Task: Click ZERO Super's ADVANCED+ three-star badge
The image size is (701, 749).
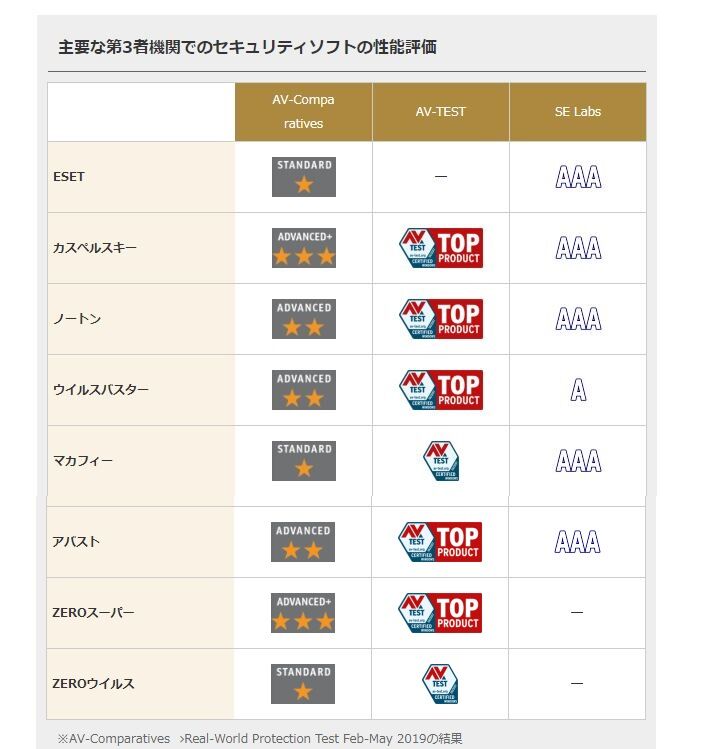Action: pos(303,613)
